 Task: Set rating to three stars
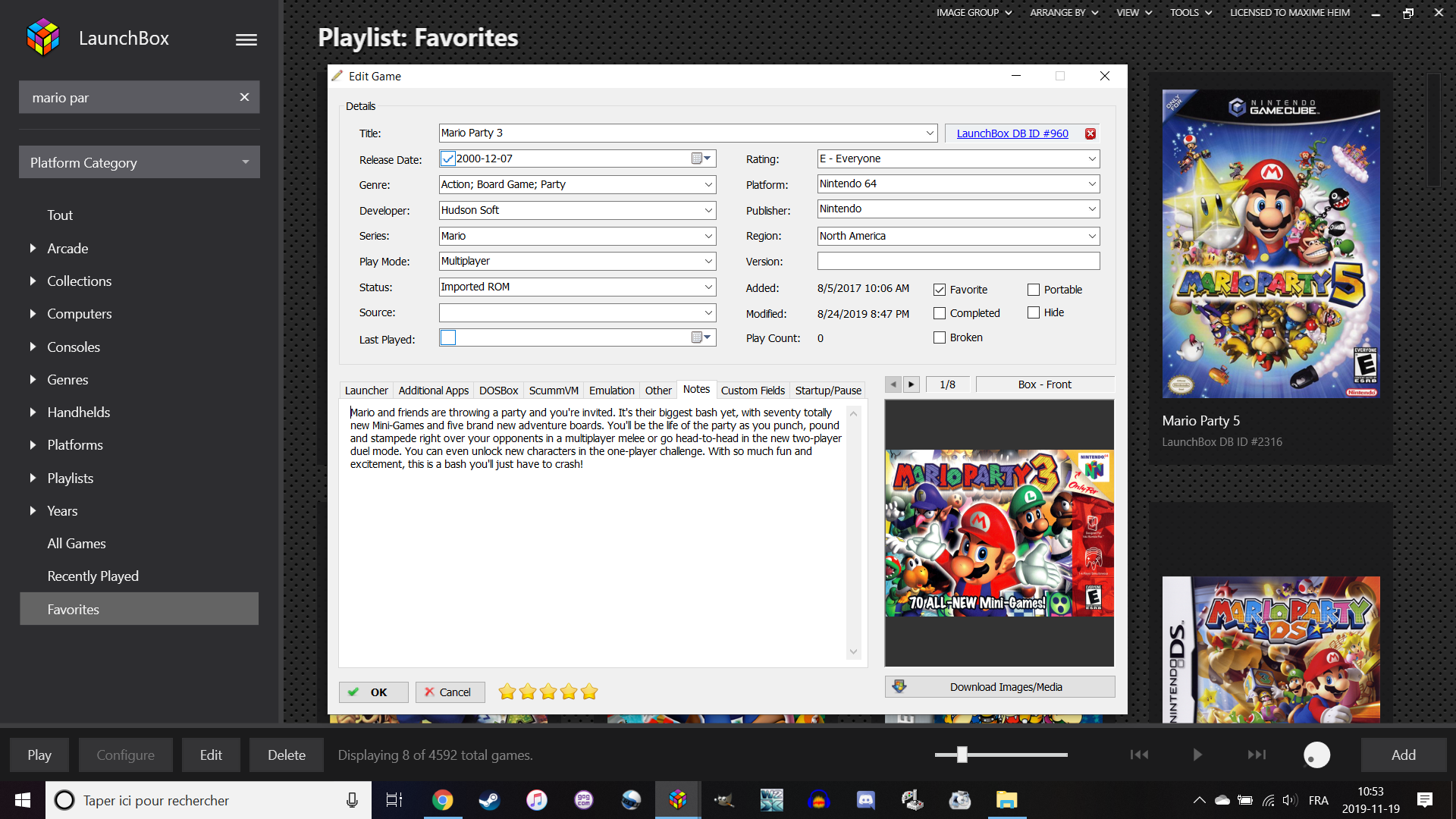[x=548, y=692]
